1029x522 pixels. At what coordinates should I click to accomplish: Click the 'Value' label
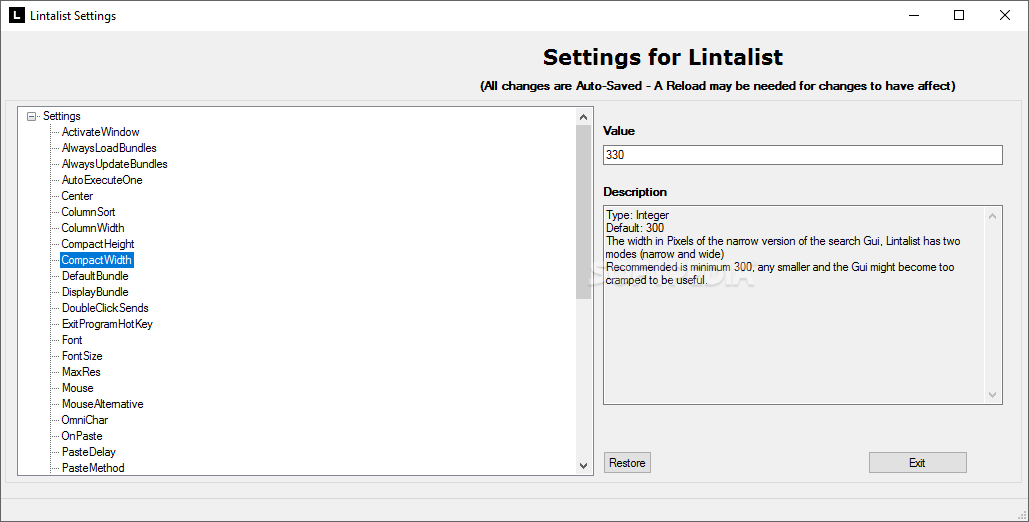[619, 131]
